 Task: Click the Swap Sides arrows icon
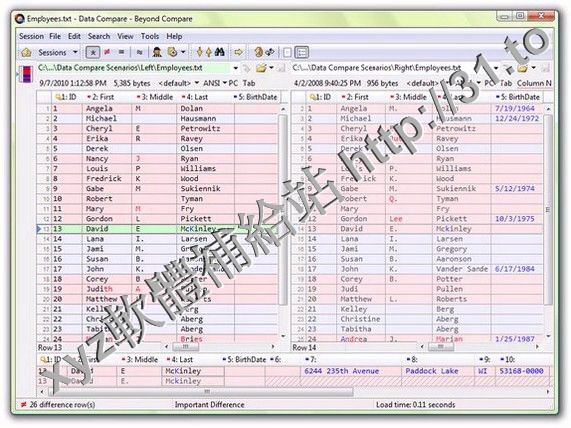(270, 52)
